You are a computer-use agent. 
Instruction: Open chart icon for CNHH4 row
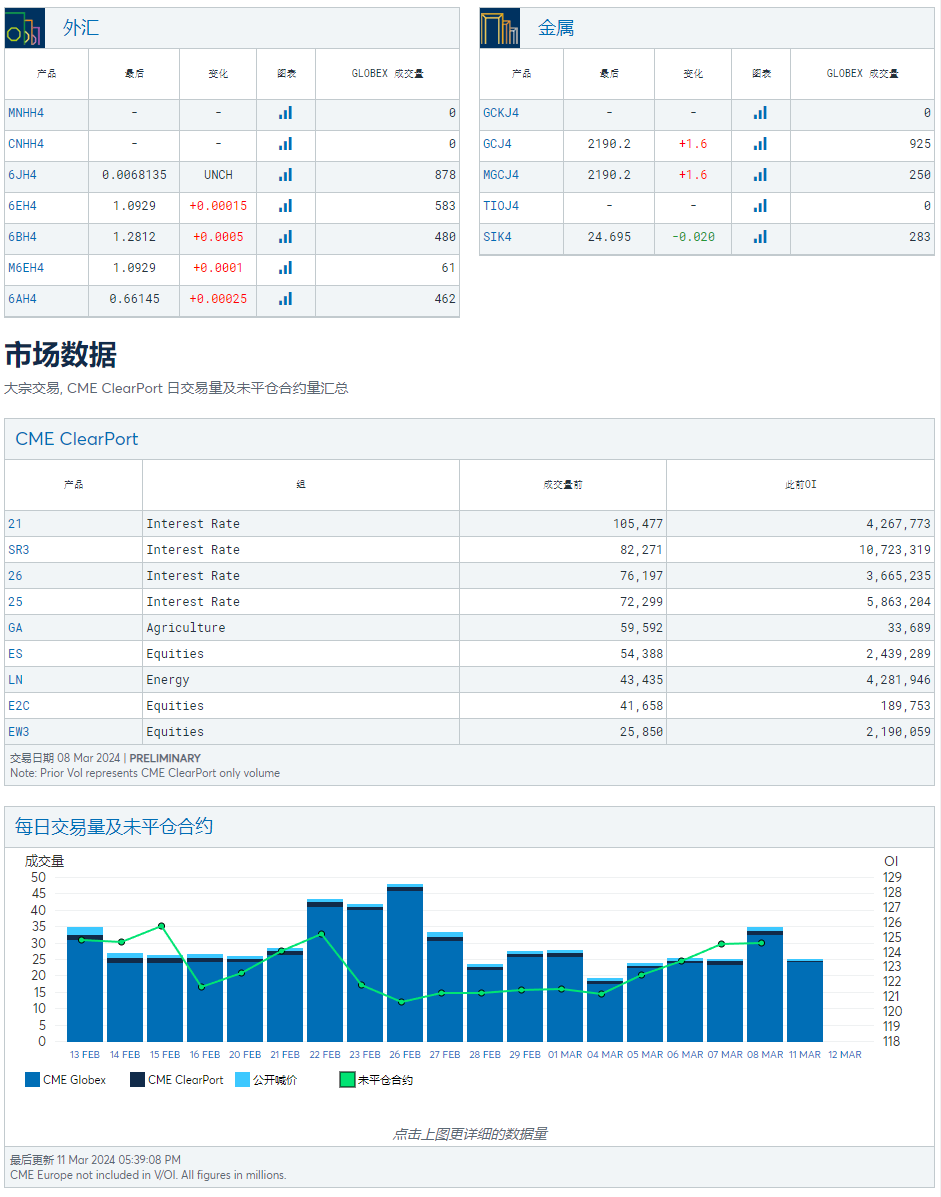pyautogui.click(x=285, y=144)
